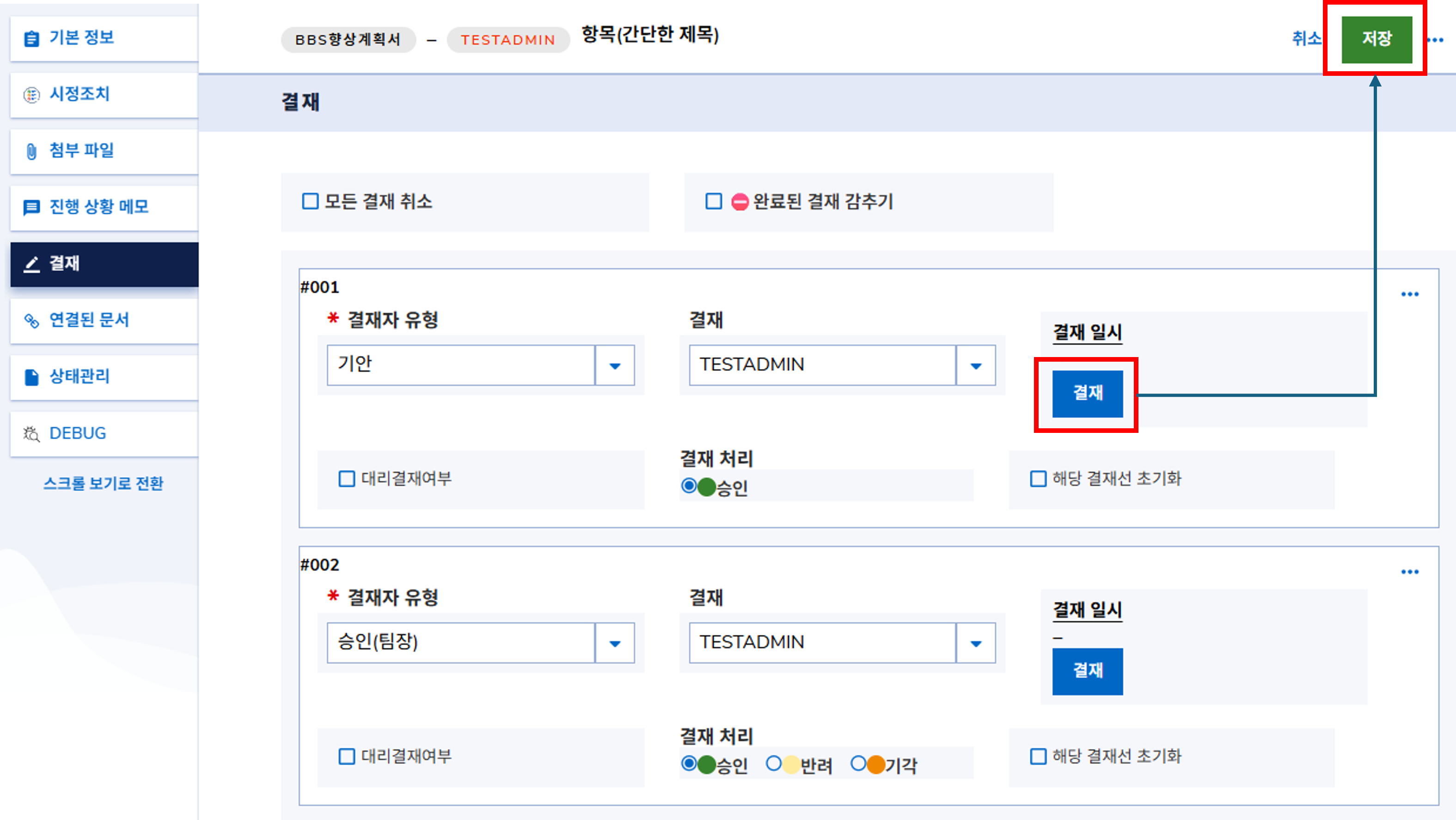Viewport: 1456px width, 820px height.
Task: Switch to the 결재 sidebar tab
Action: pos(104,265)
